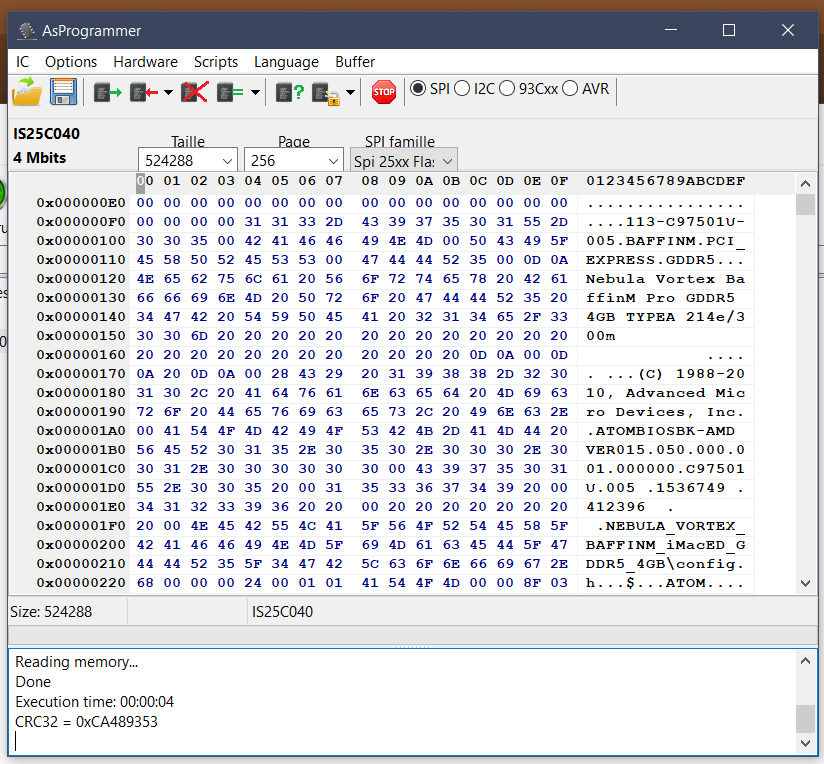Click the 'Done' log line

click(33, 682)
